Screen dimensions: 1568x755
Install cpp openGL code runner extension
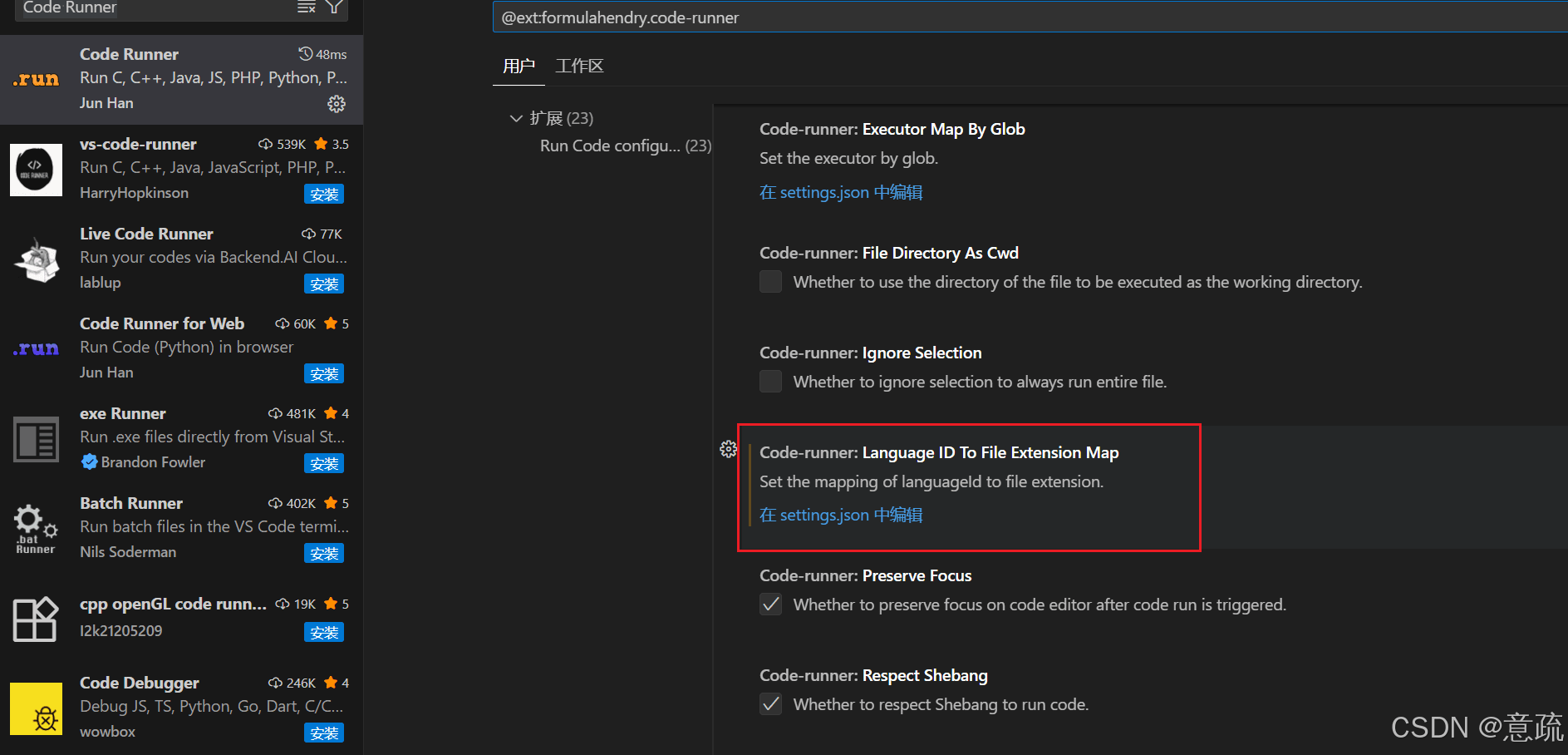(x=324, y=633)
